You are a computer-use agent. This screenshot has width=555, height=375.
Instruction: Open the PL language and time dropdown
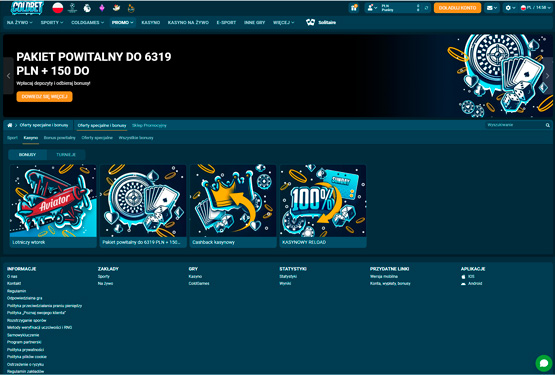tap(536, 8)
